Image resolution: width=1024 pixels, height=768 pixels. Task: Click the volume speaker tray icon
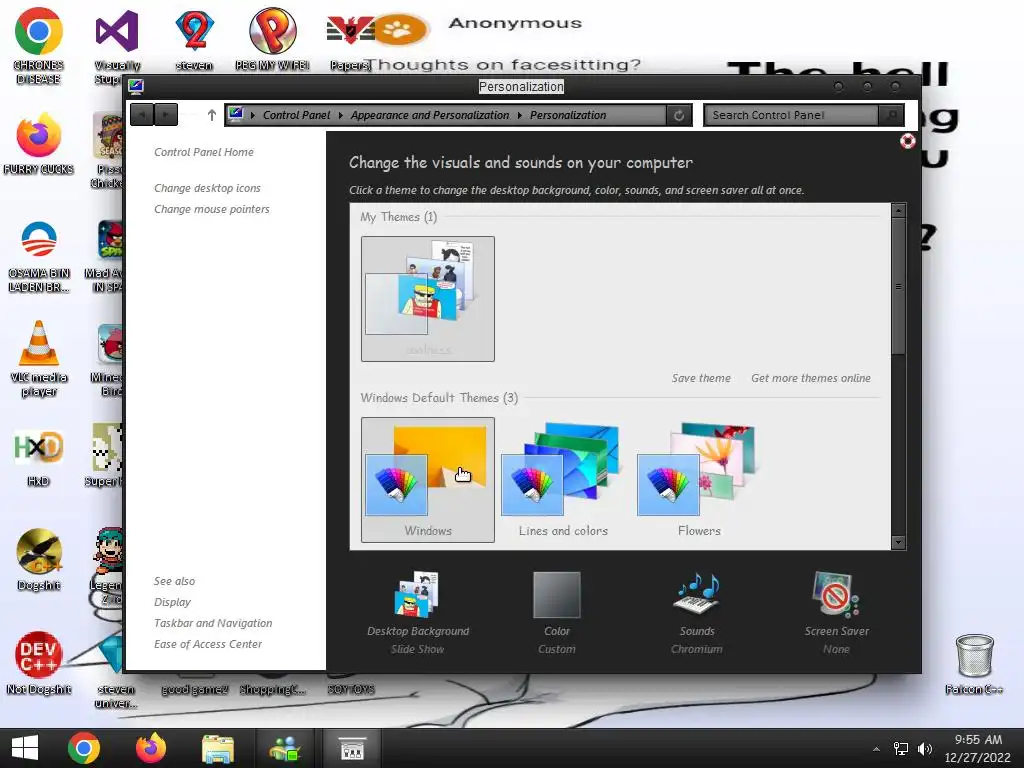(x=925, y=749)
